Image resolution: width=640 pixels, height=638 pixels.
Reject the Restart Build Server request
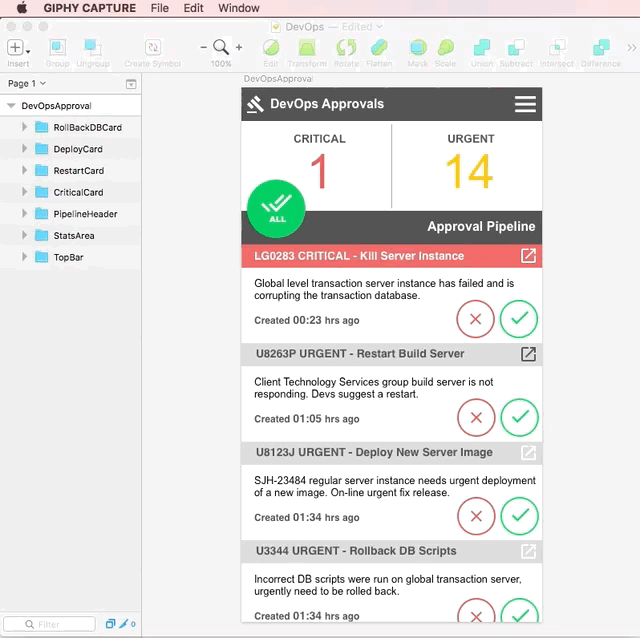point(476,418)
